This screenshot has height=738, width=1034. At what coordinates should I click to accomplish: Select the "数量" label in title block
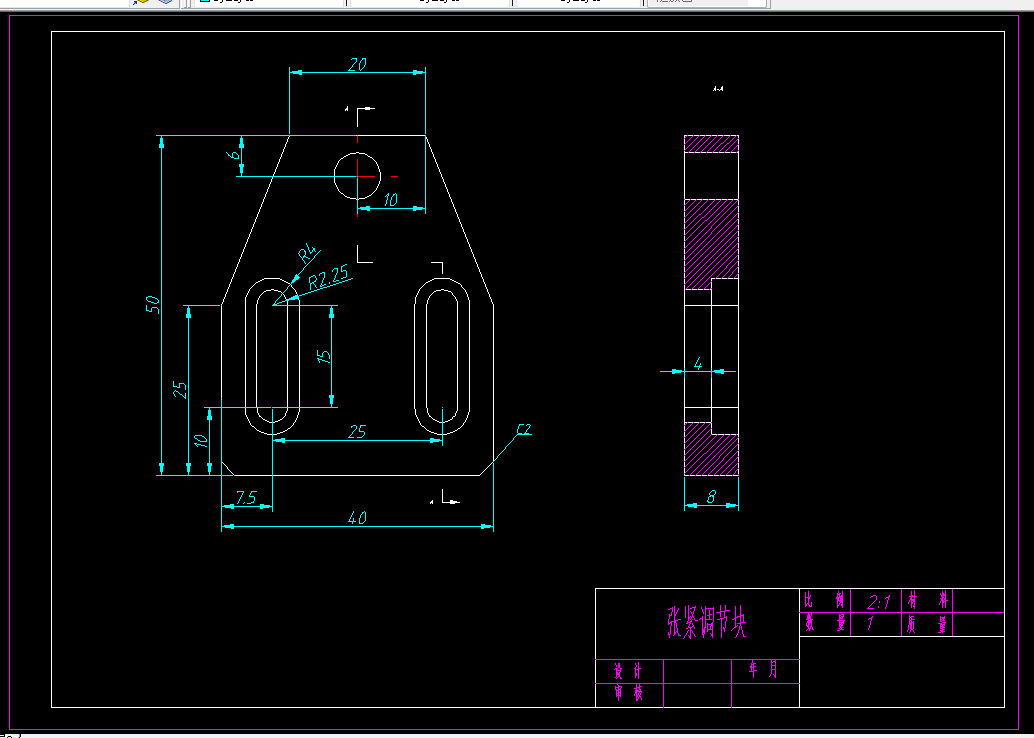[824, 623]
